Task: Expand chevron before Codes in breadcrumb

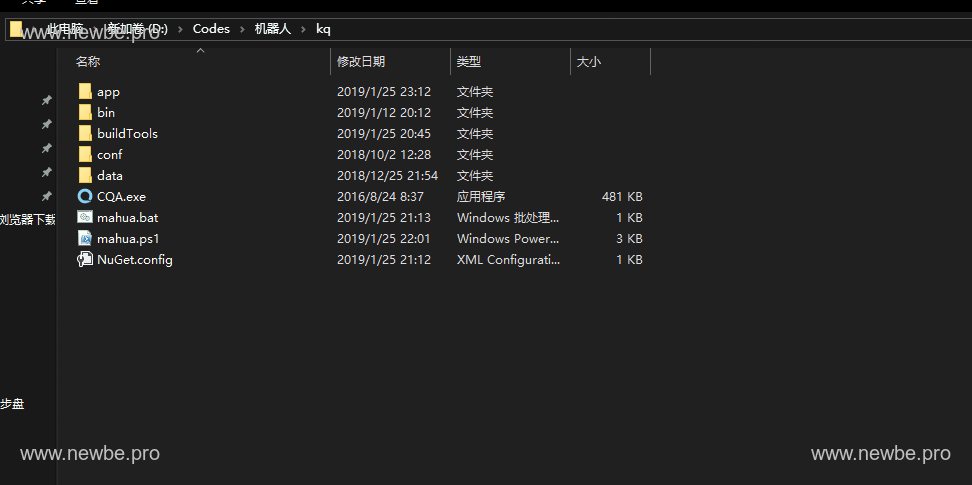Action: coord(180,29)
